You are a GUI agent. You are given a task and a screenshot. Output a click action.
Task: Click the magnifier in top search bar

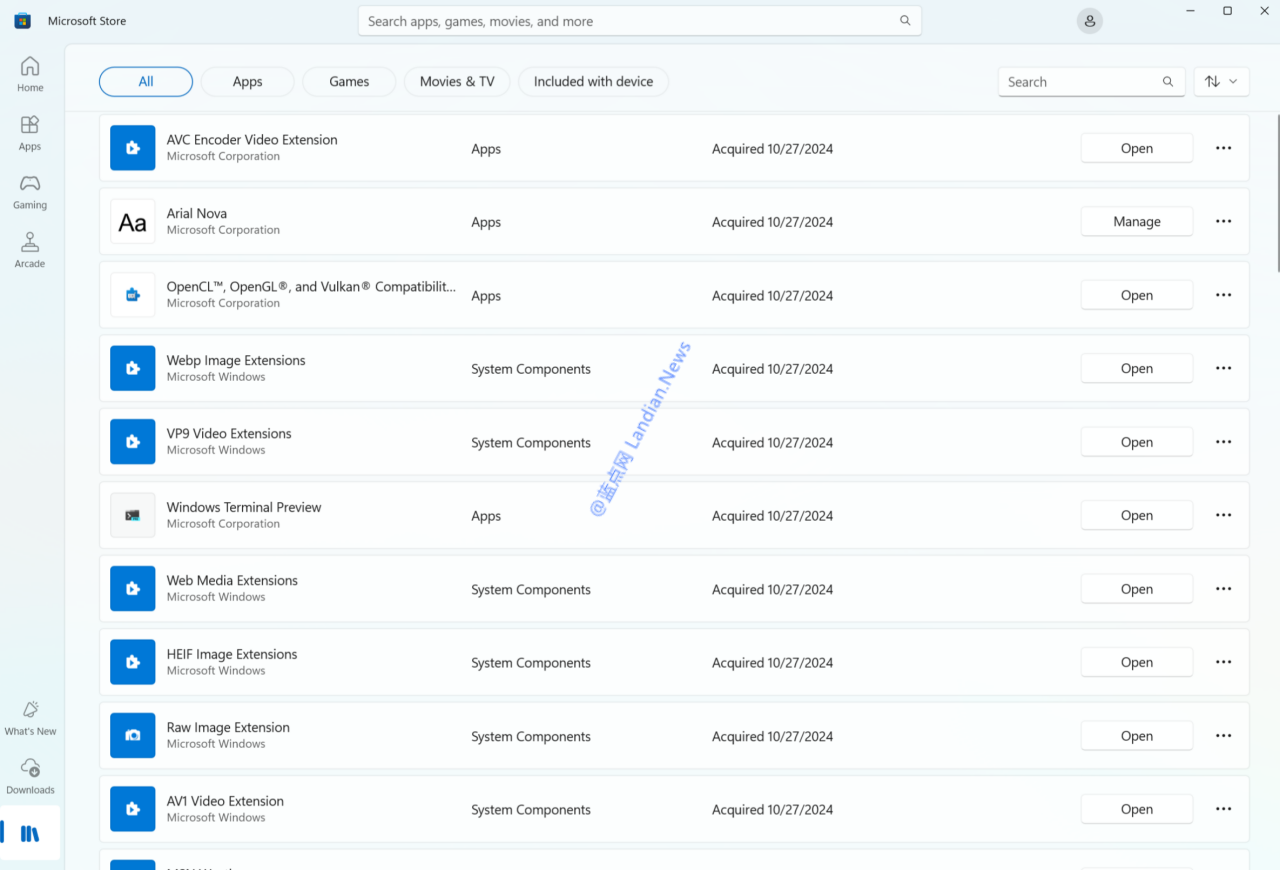(x=905, y=21)
